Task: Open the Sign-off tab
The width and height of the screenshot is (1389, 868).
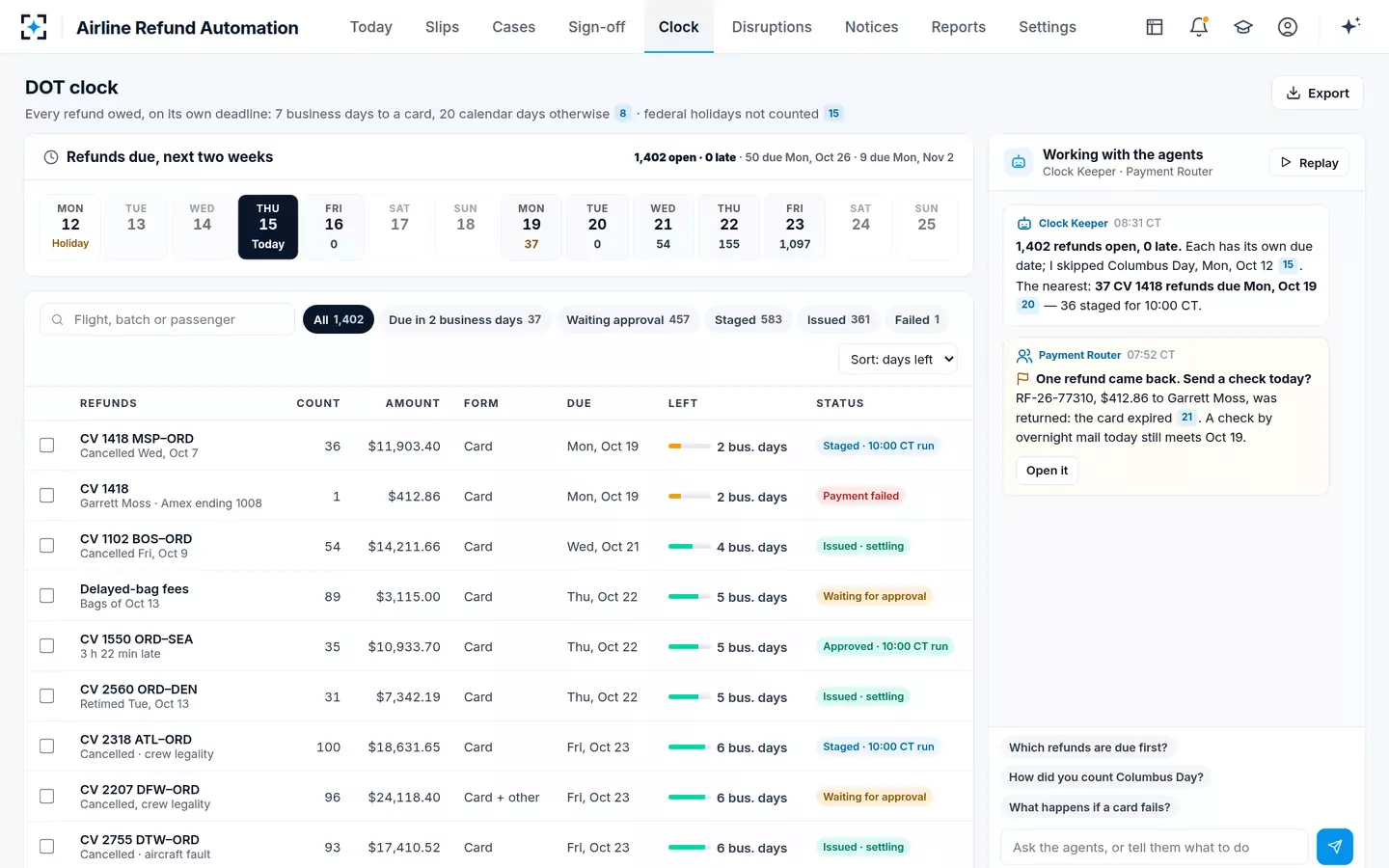Action: pos(597,27)
